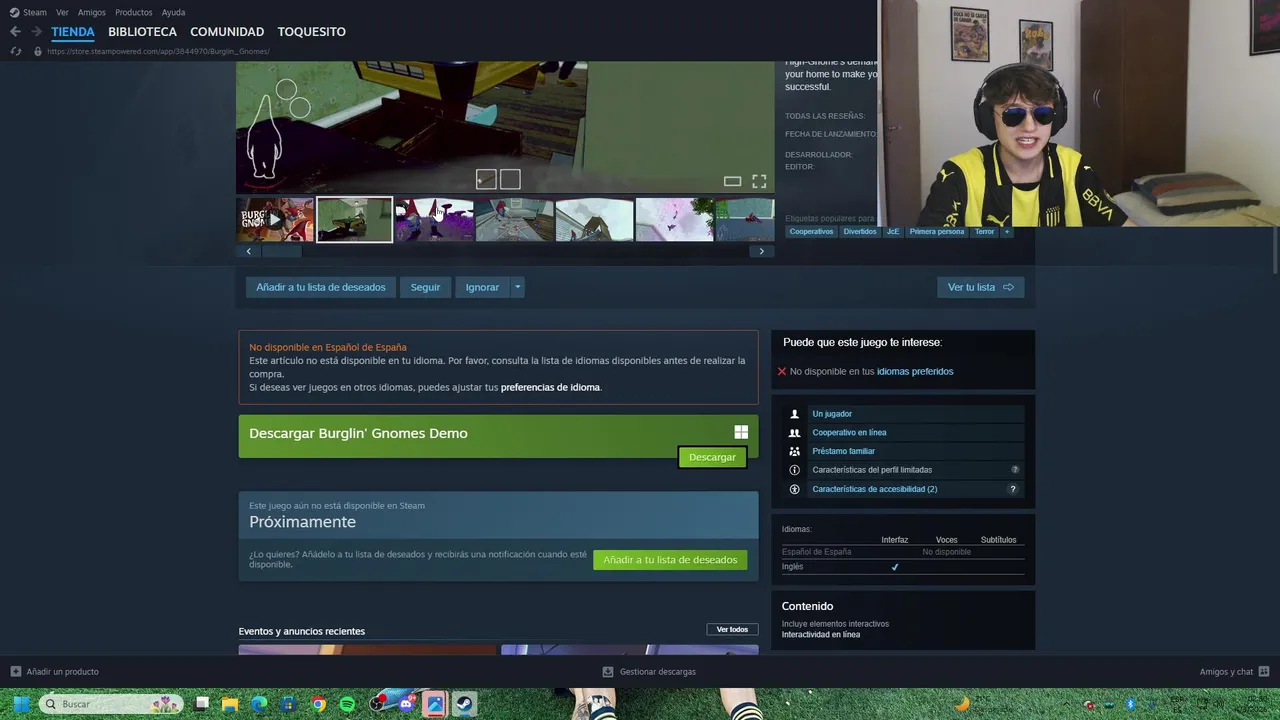This screenshot has height=720, width=1280.
Task: Select the Primera persona tag
Action: tap(937, 232)
